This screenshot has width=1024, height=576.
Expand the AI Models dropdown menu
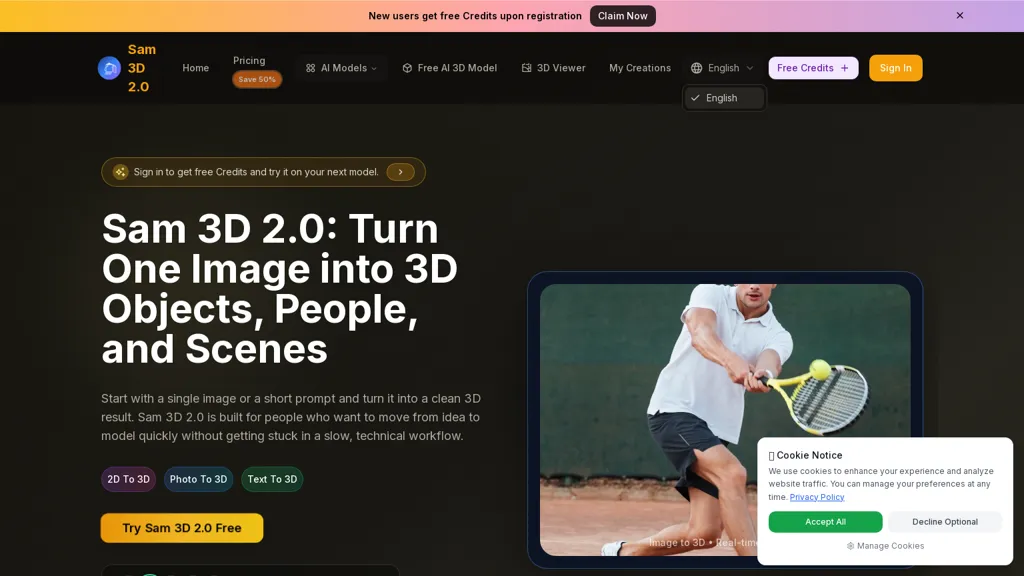click(342, 68)
